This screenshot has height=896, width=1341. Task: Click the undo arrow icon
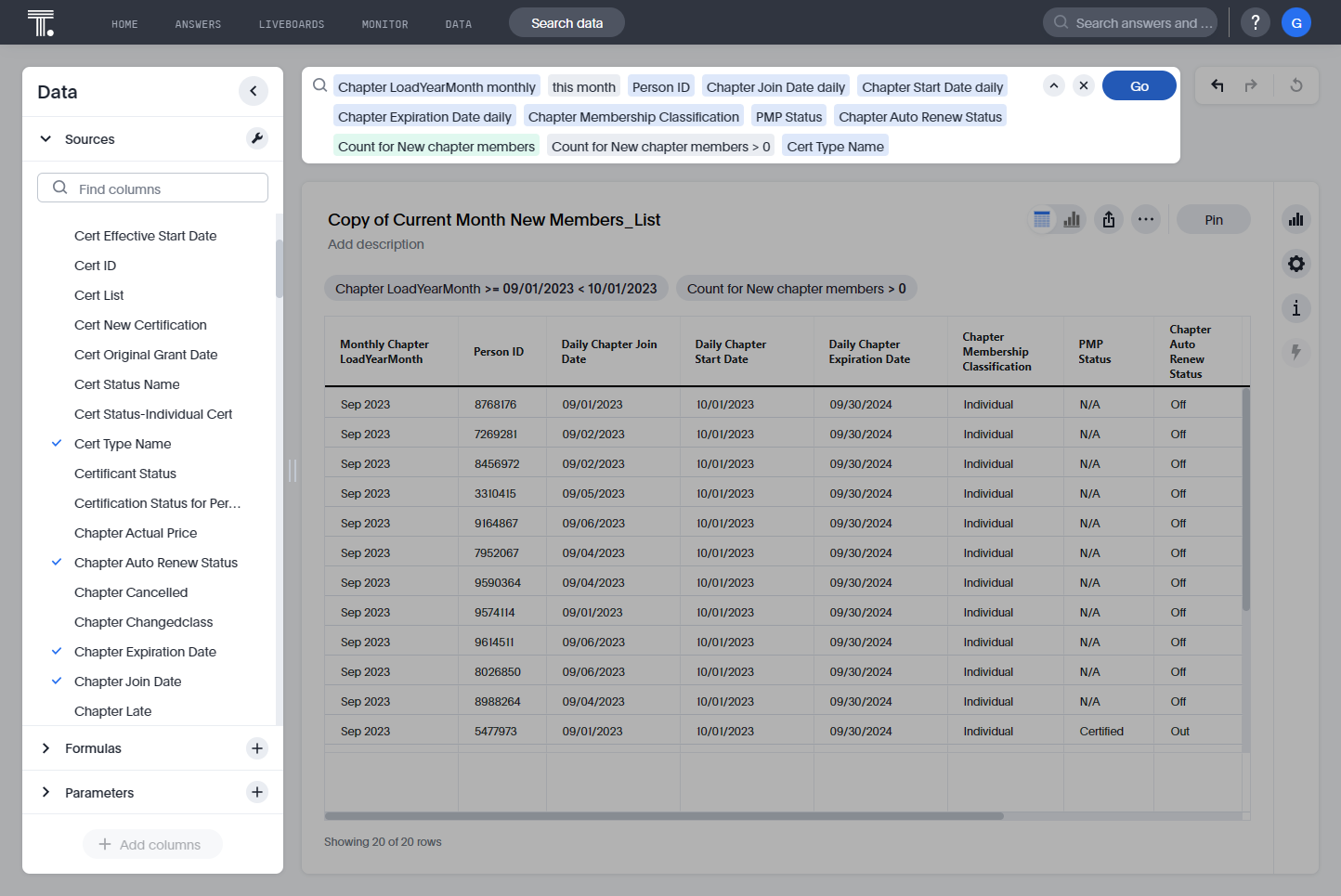click(x=1217, y=85)
